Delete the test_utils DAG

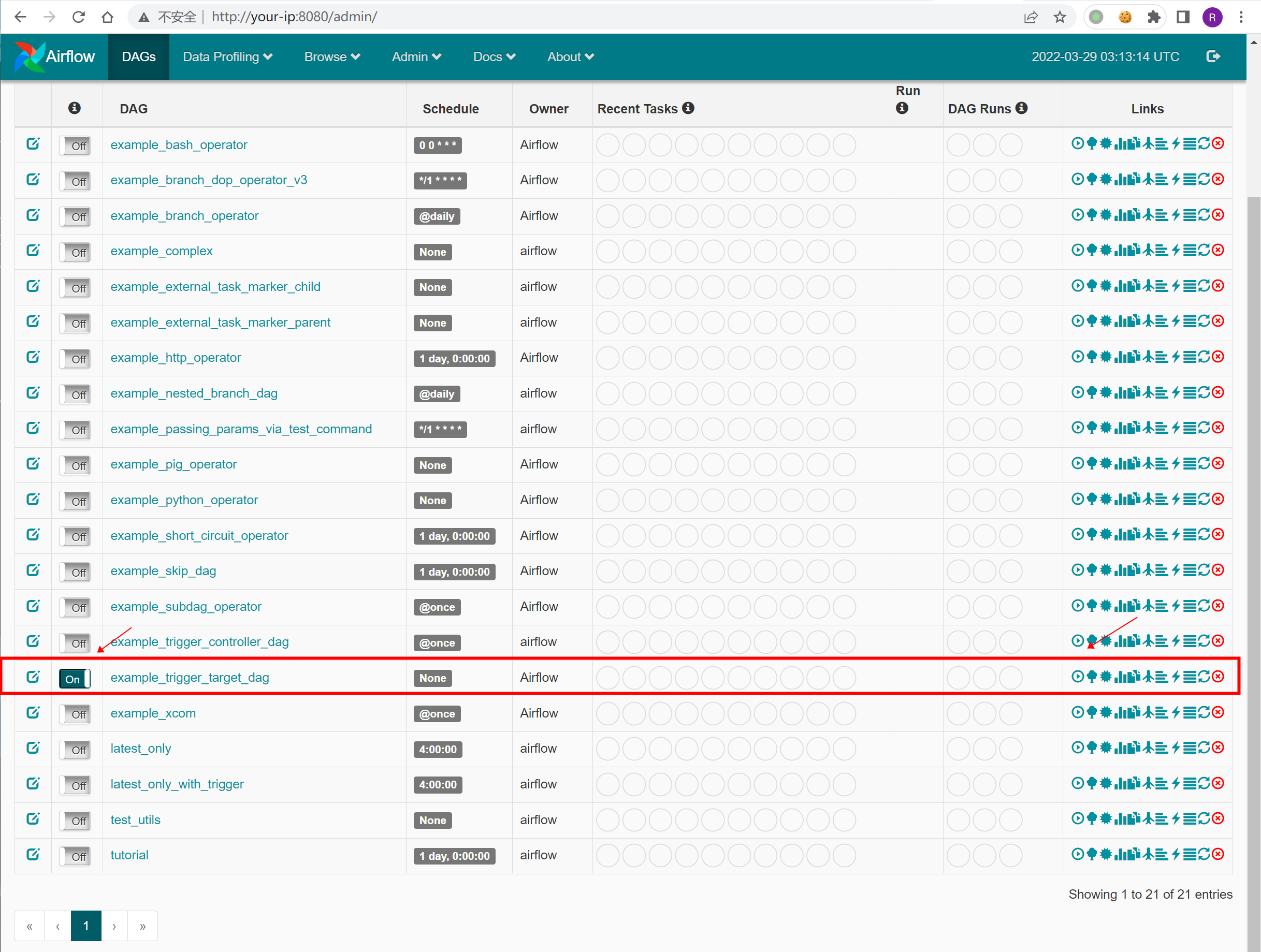click(1217, 818)
